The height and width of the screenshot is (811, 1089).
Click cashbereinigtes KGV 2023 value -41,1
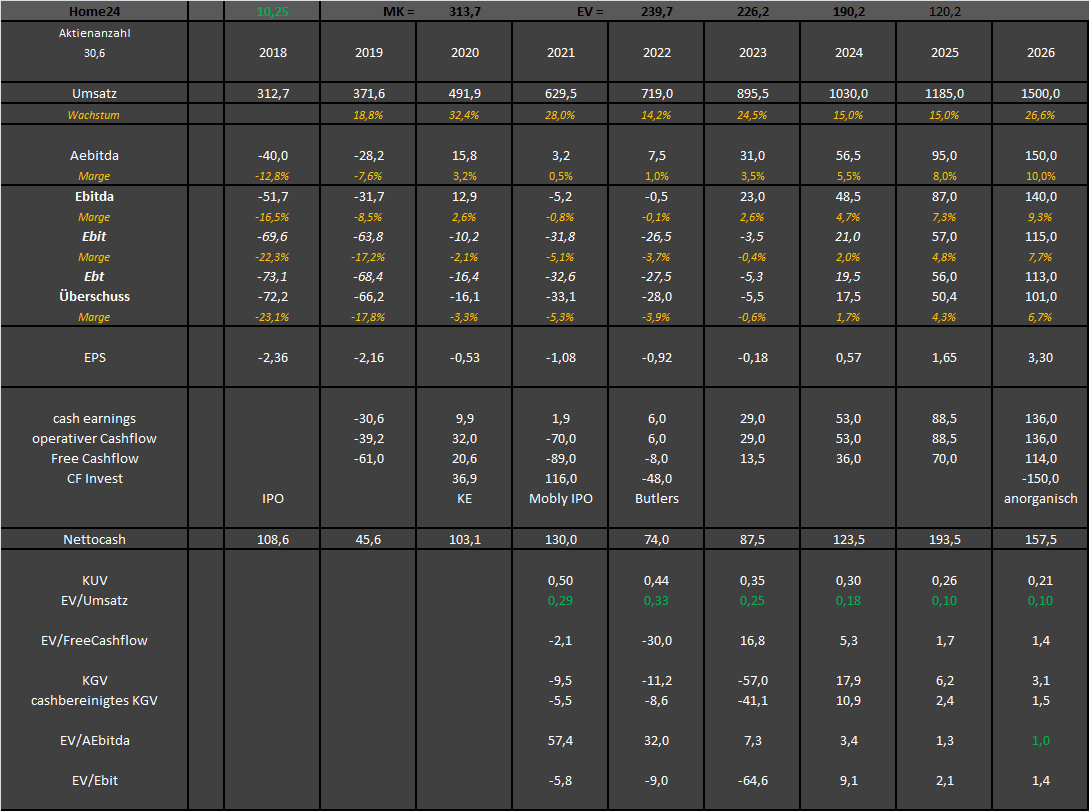pyautogui.click(x=752, y=701)
